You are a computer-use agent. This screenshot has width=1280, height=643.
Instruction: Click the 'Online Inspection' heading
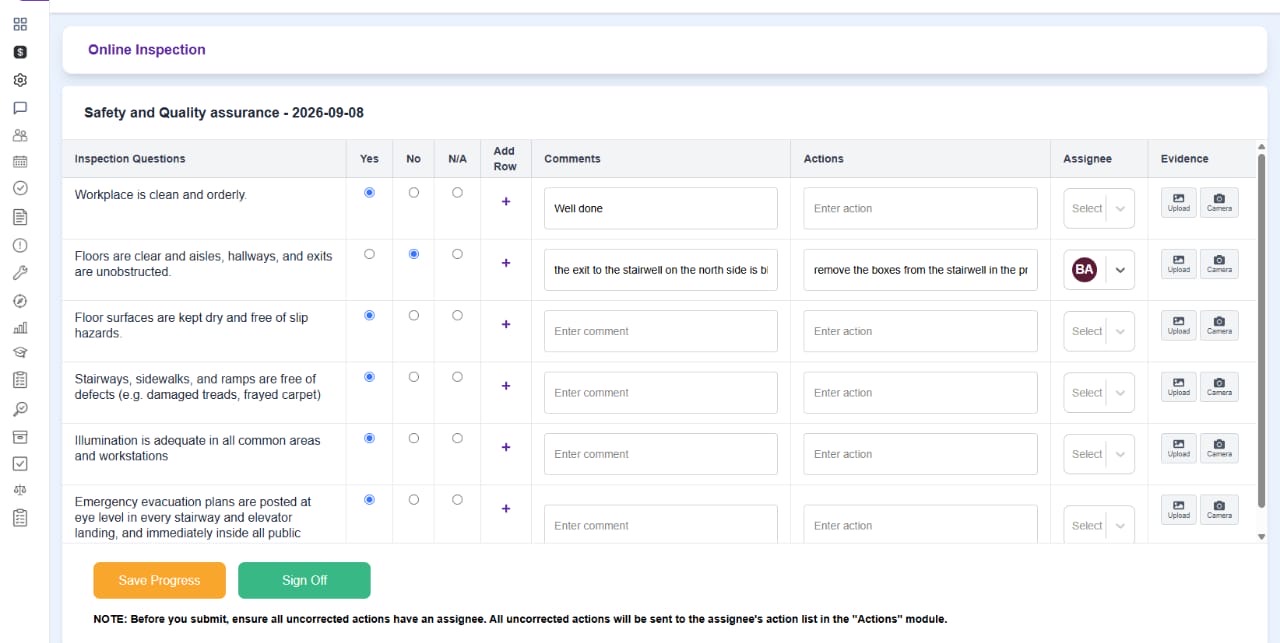pyautogui.click(x=147, y=50)
